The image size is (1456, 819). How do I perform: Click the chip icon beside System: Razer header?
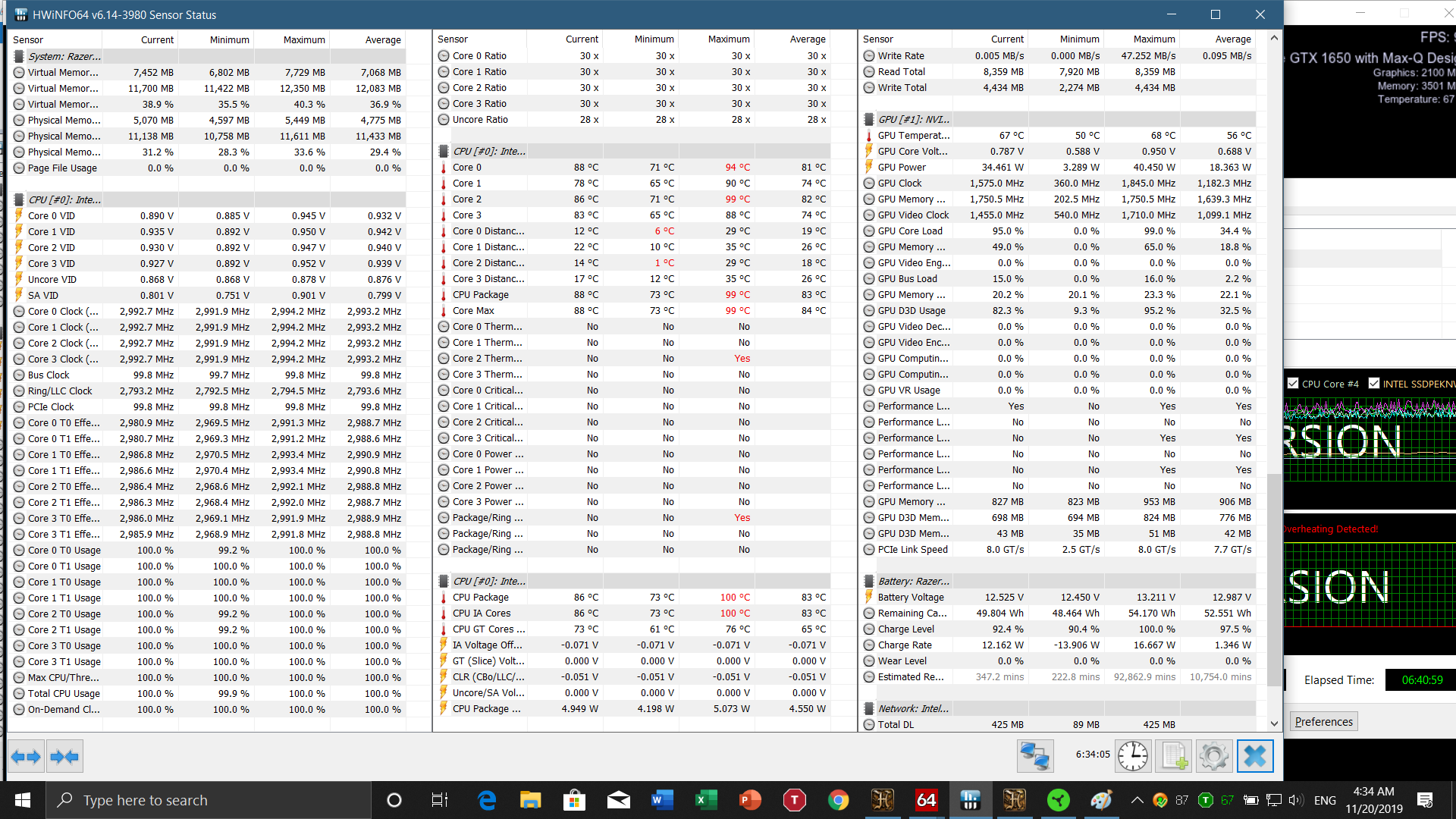(19, 56)
